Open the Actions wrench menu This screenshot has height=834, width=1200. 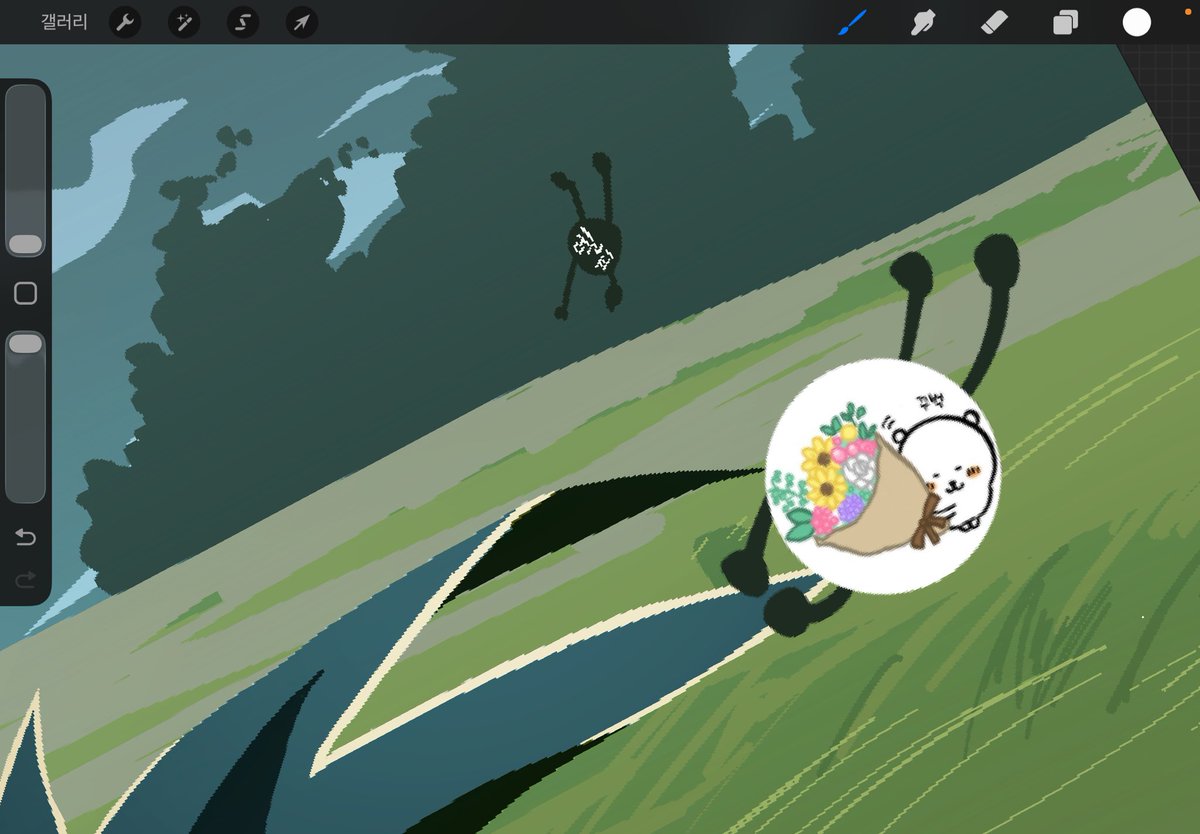click(x=124, y=22)
